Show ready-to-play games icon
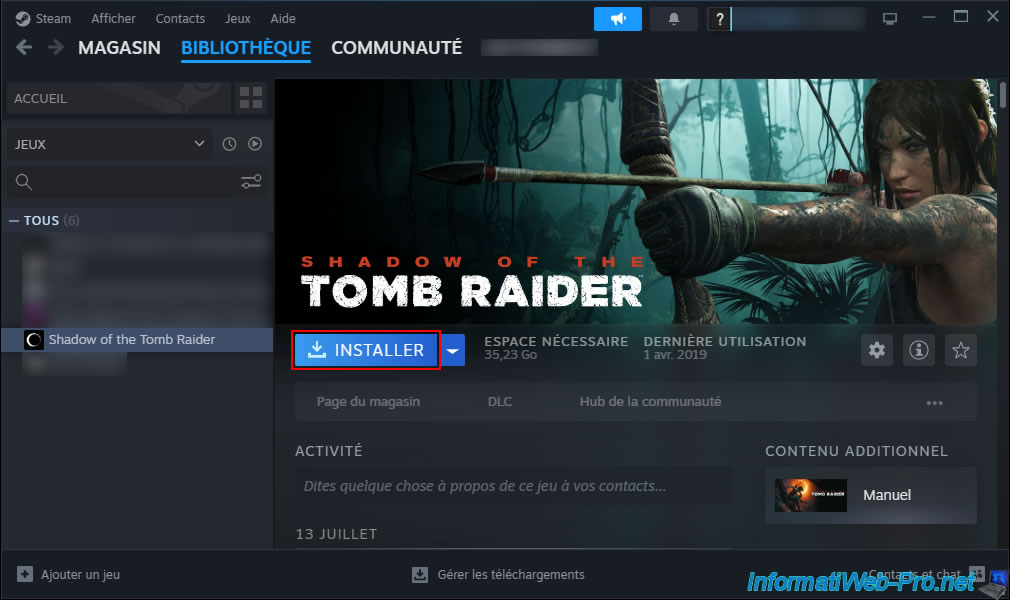Image resolution: width=1010 pixels, height=600 pixels. [255, 144]
